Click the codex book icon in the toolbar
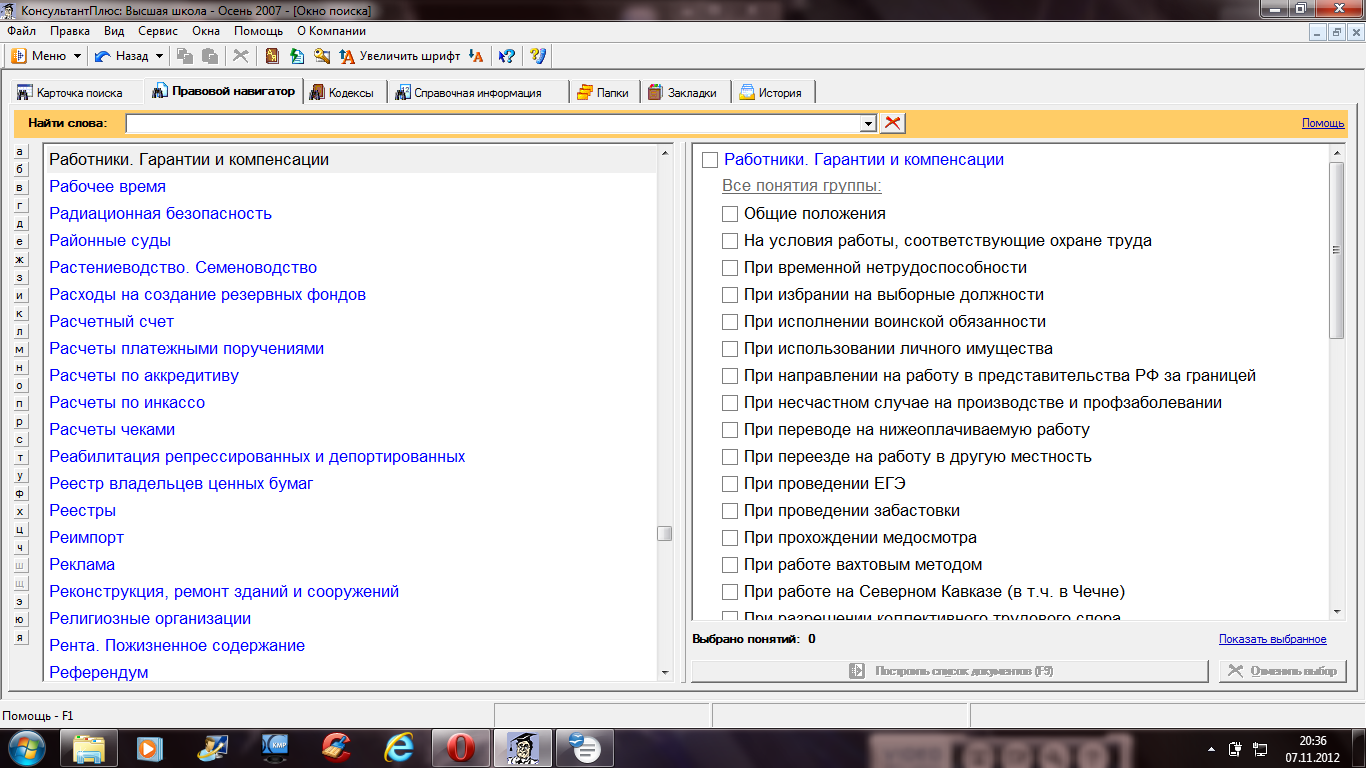1366x768 pixels. pos(272,56)
